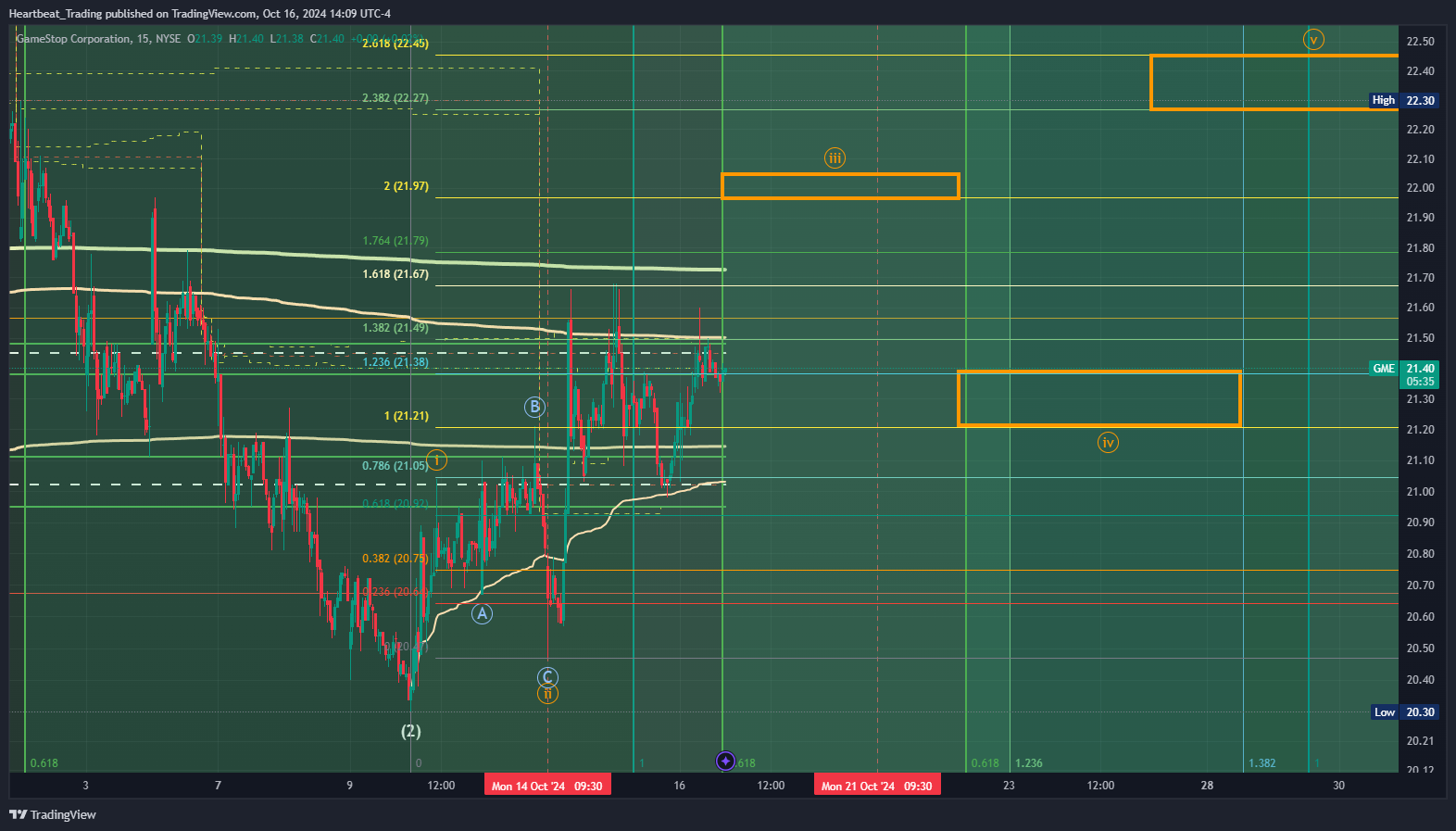Image resolution: width=1456 pixels, height=831 pixels.
Task: Click the 16 date on the time axis
Action: (x=679, y=786)
